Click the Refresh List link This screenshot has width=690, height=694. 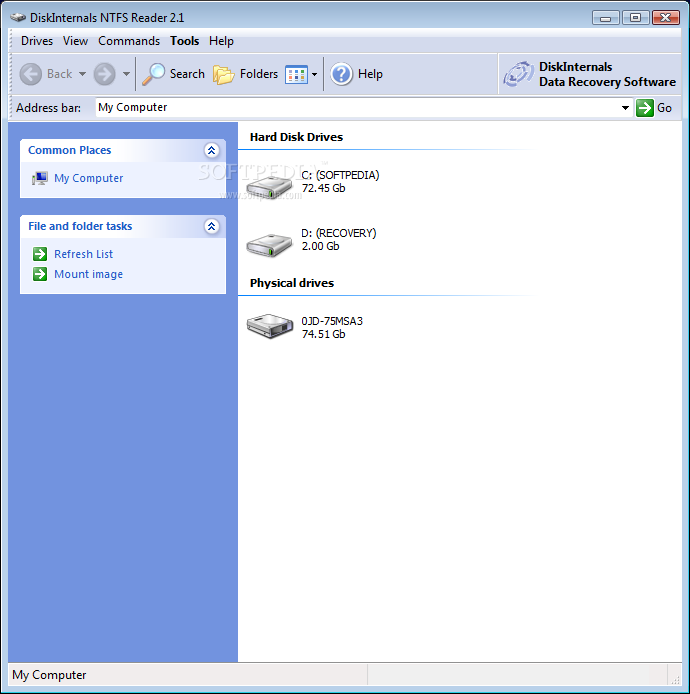pyautogui.click(x=83, y=254)
